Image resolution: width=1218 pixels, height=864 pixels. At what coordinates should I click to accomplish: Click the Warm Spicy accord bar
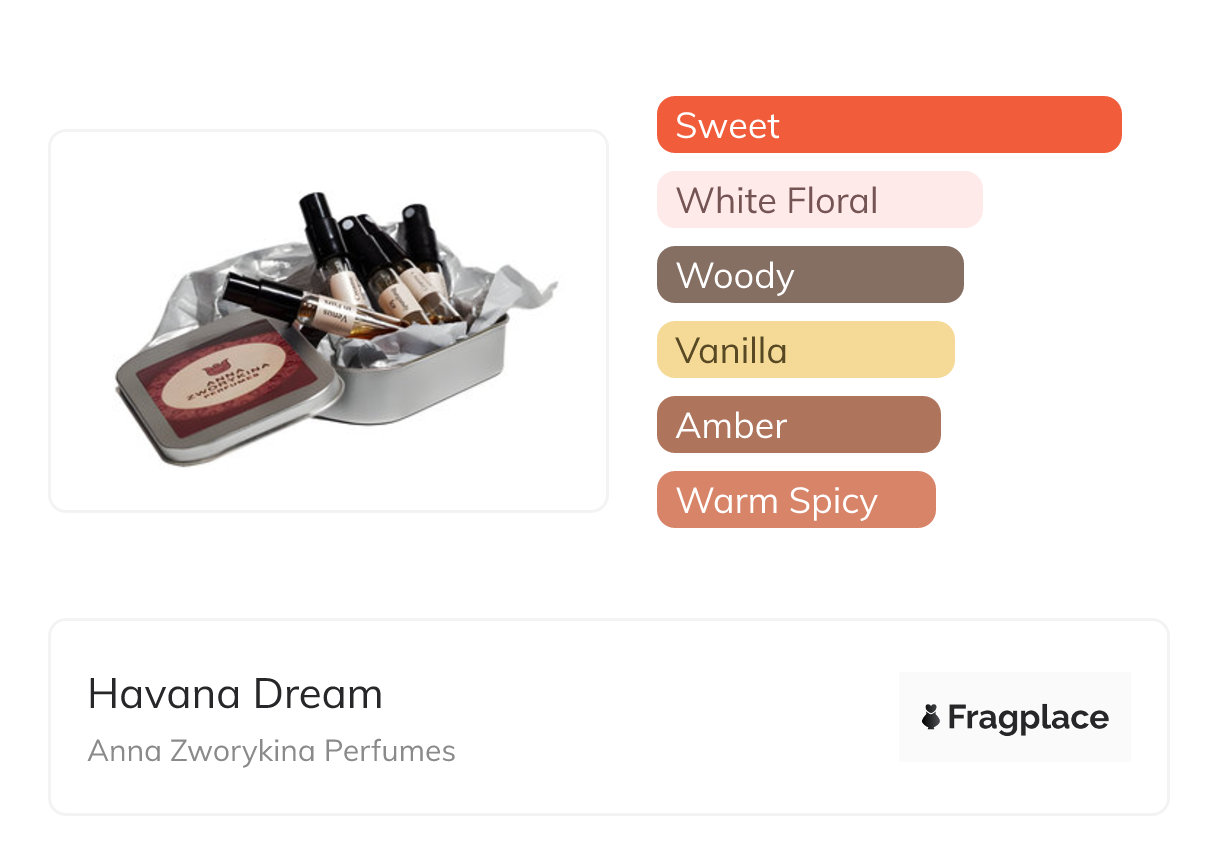(x=795, y=500)
